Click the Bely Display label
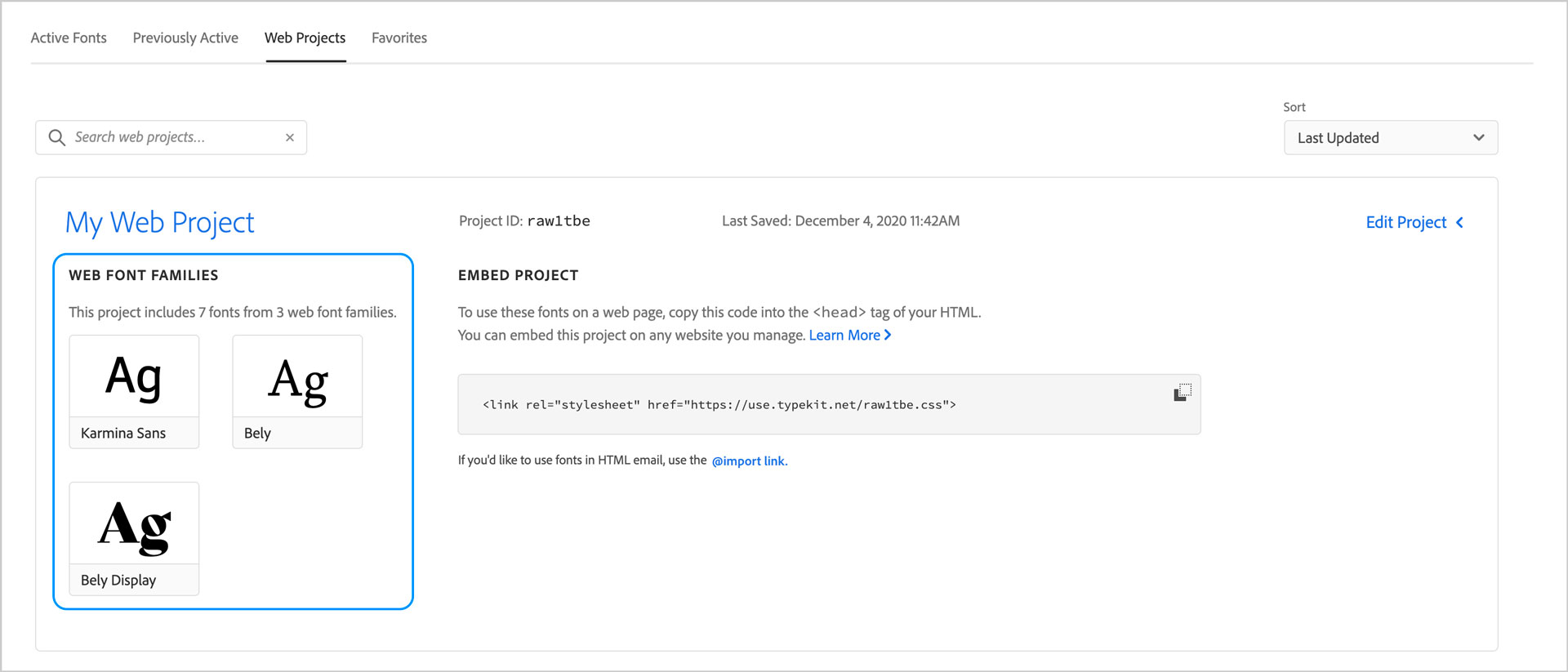The height and width of the screenshot is (672, 1568). pyautogui.click(x=118, y=580)
